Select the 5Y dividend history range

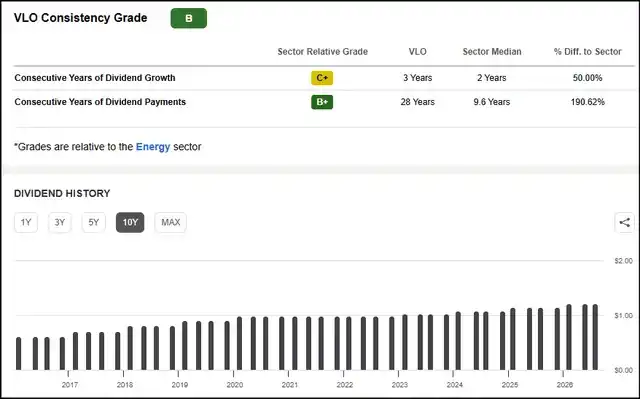[x=94, y=222]
